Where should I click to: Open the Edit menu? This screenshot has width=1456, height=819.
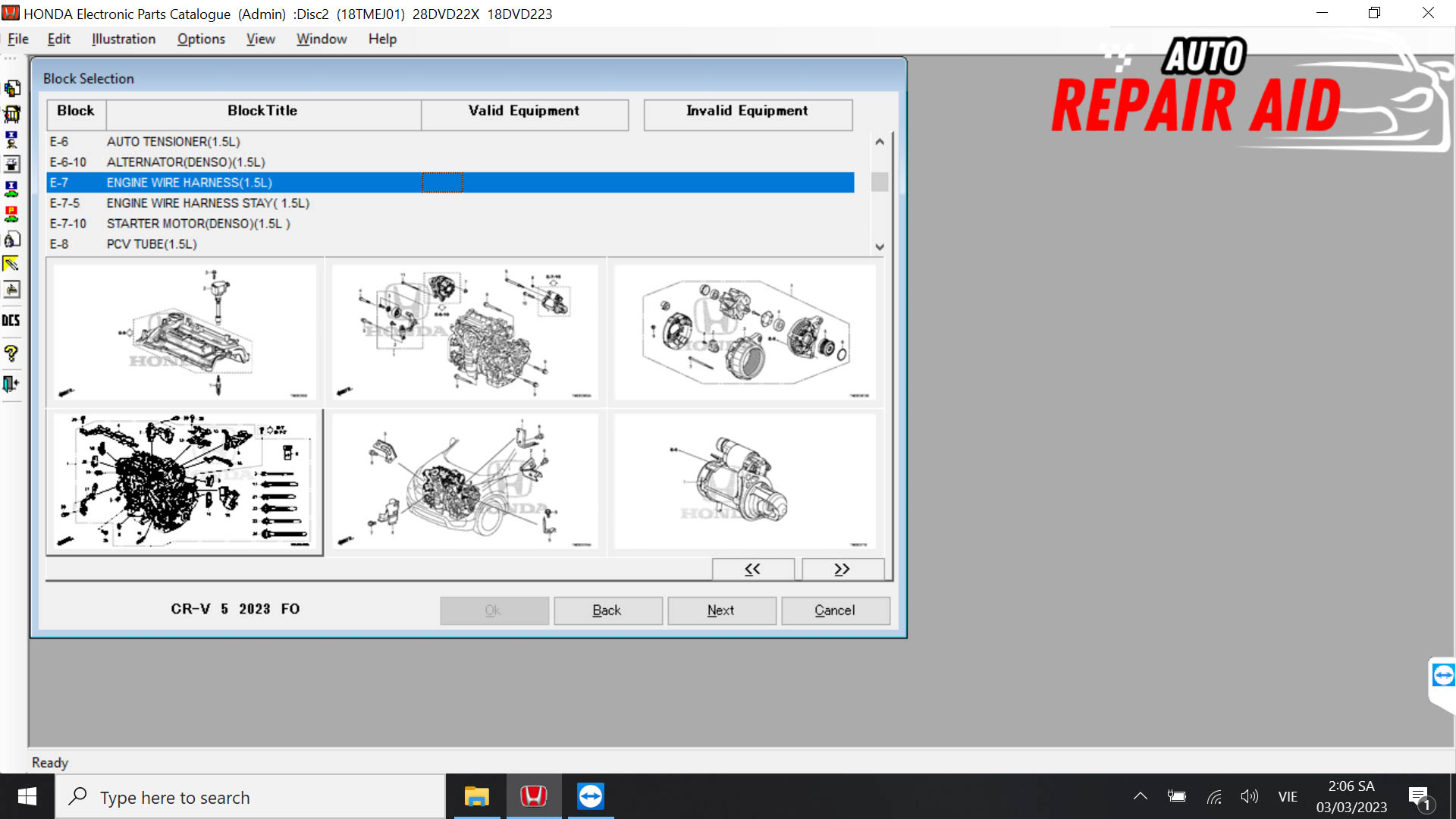(x=58, y=39)
